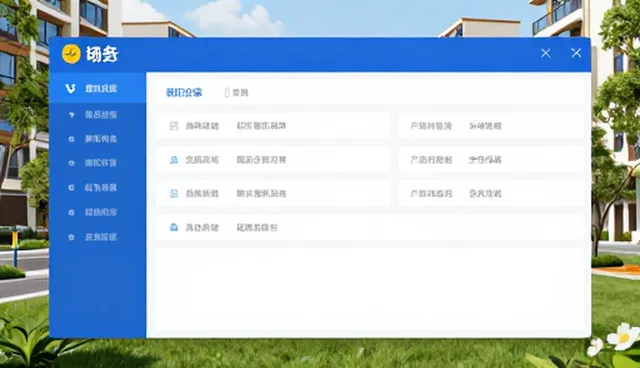The image size is (640, 368).
Task: Open the fifth sidebar sub-item label
Action: 101,212
